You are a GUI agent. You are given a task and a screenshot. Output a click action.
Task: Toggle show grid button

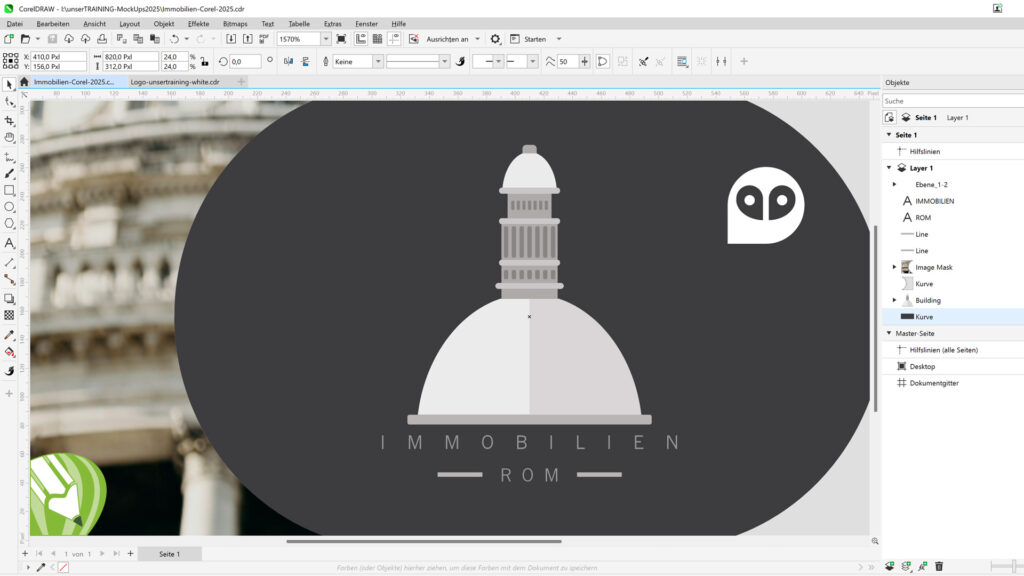[x=377, y=39]
